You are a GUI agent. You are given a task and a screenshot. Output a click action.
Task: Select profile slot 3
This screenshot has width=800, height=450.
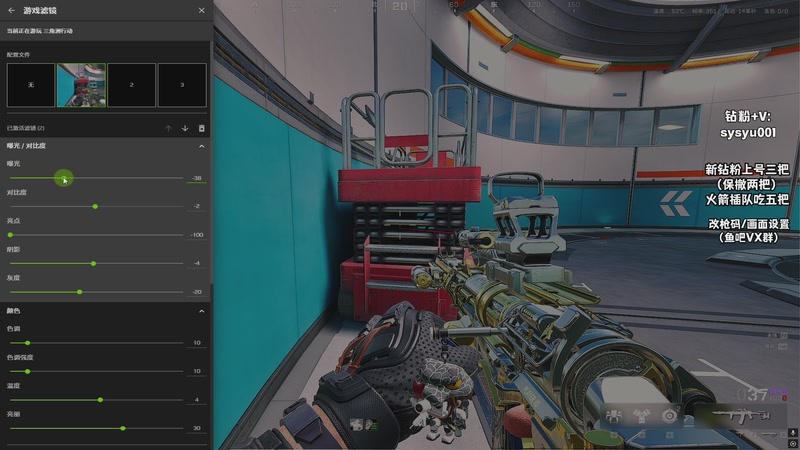[182, 85]
